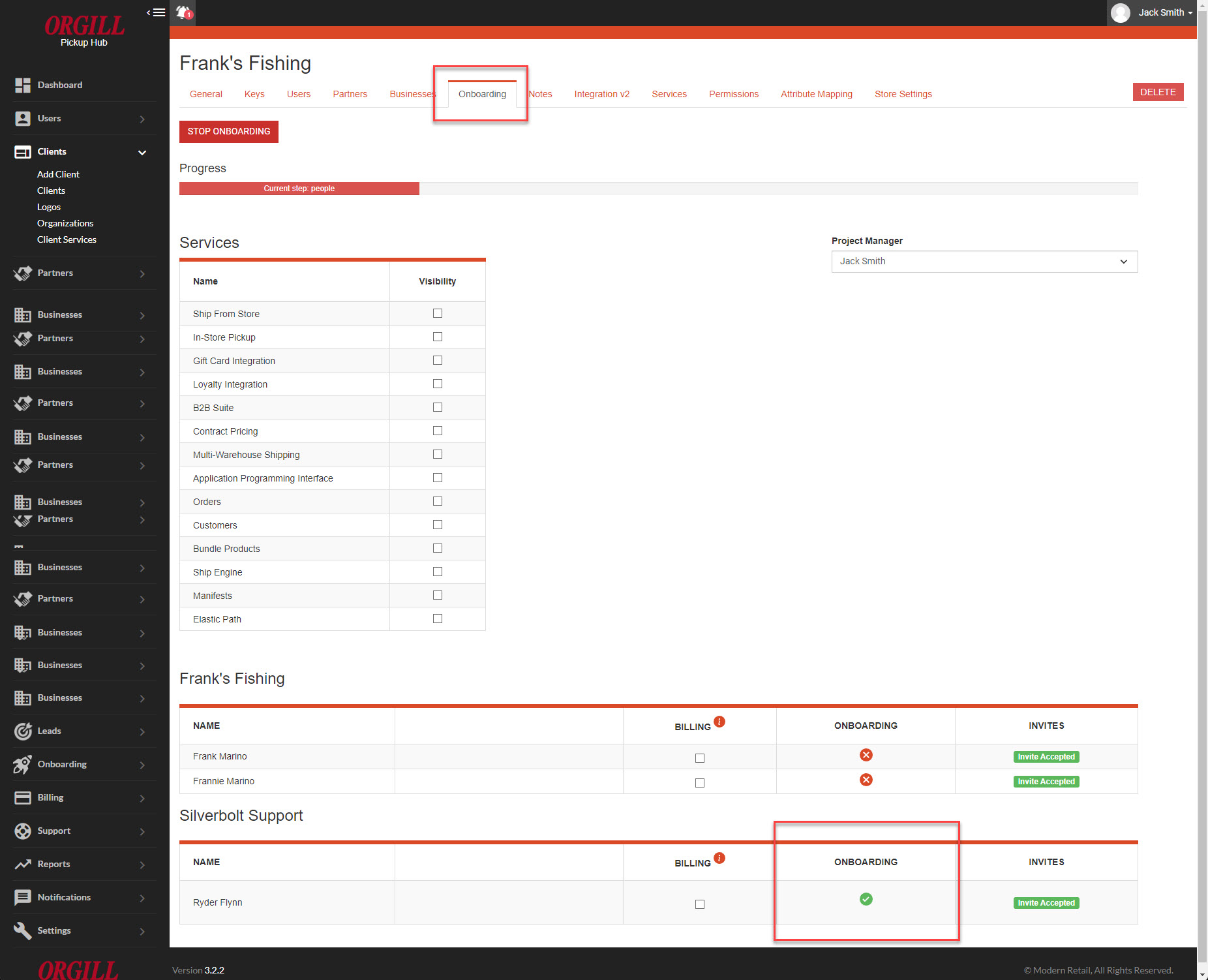Toggle Ship From Store visibility checkbox

438,313
